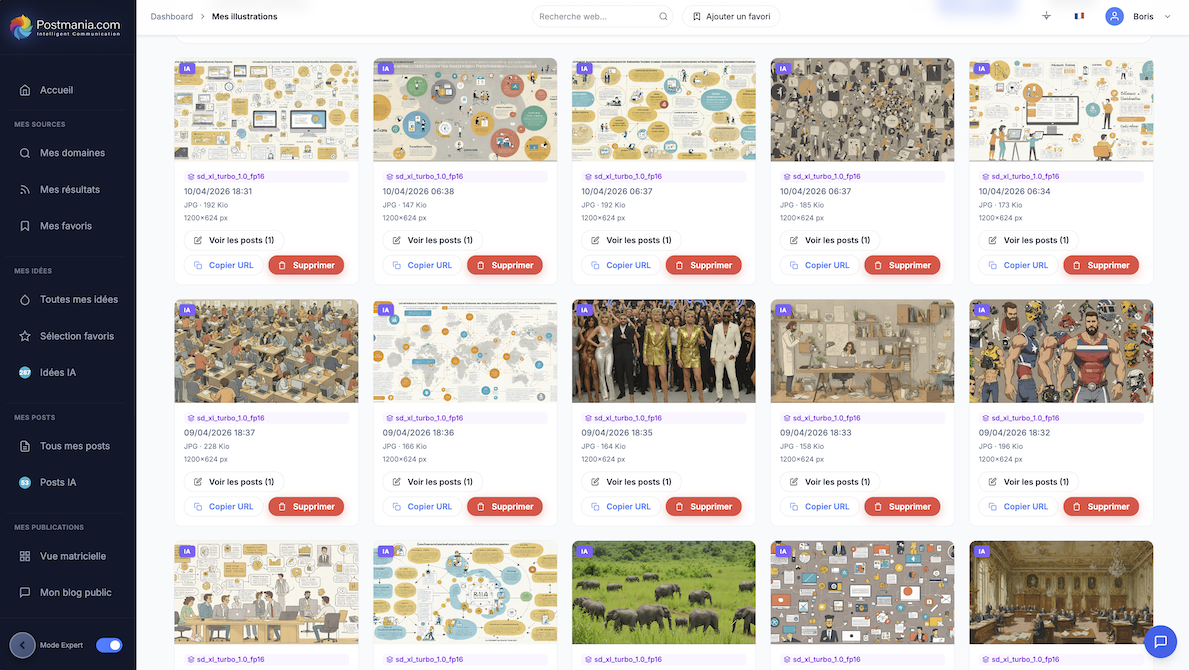Delete the 10/04/2026 06:38 illustration
1189x670 pixels.
[505, 265]
